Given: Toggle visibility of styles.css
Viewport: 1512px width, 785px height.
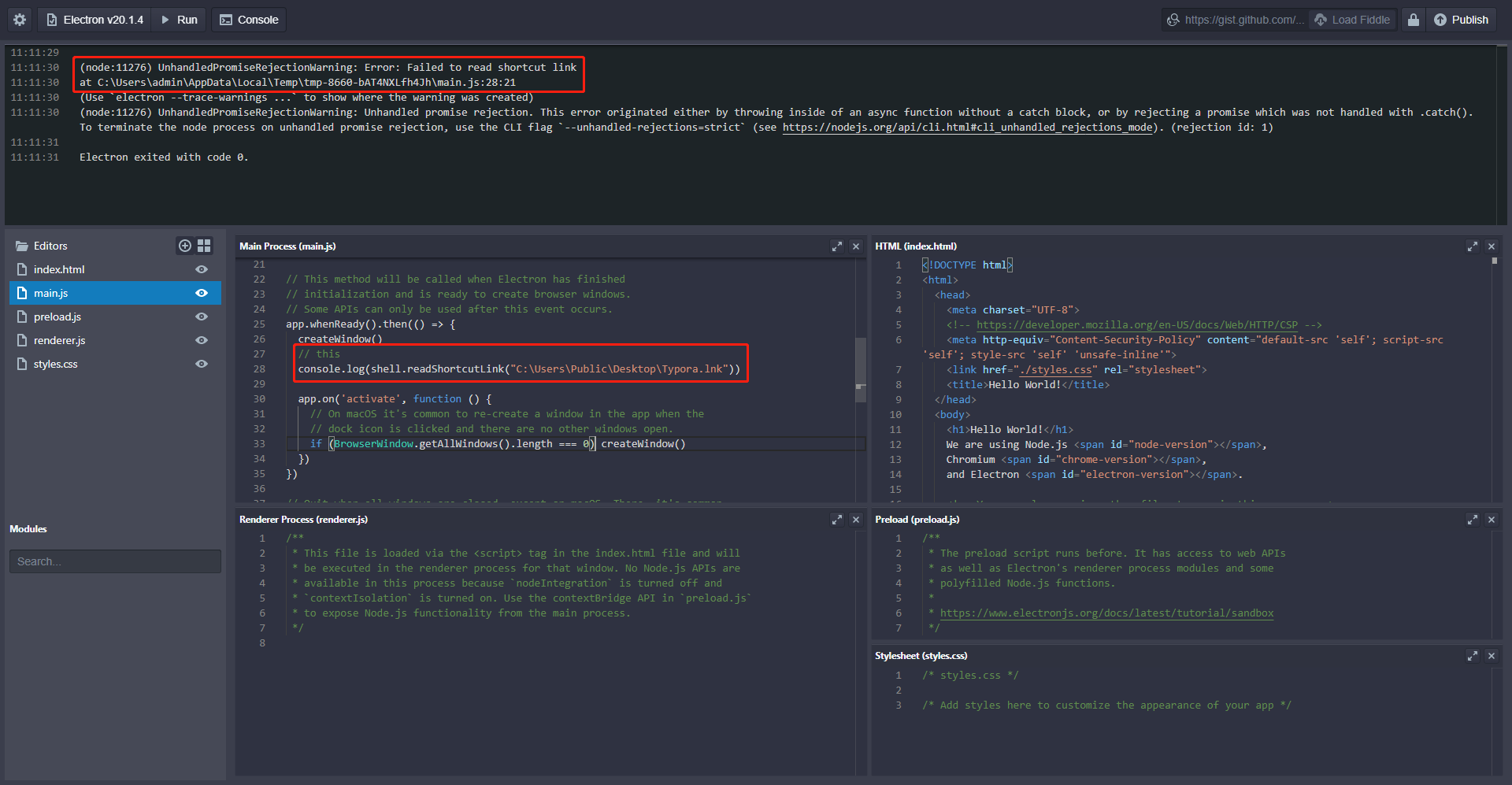Looking at the screenshot, I should (202, 364).
